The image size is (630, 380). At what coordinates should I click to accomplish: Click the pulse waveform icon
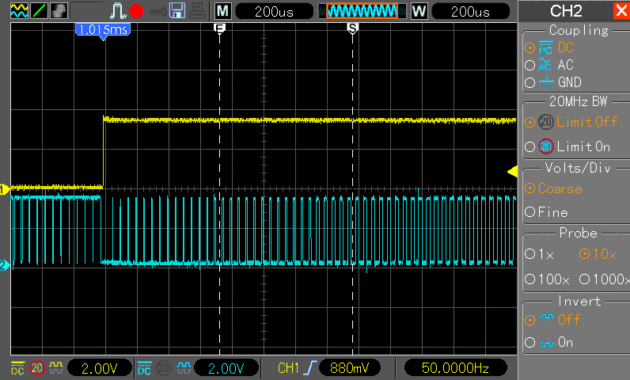click(x=118, y=11)
